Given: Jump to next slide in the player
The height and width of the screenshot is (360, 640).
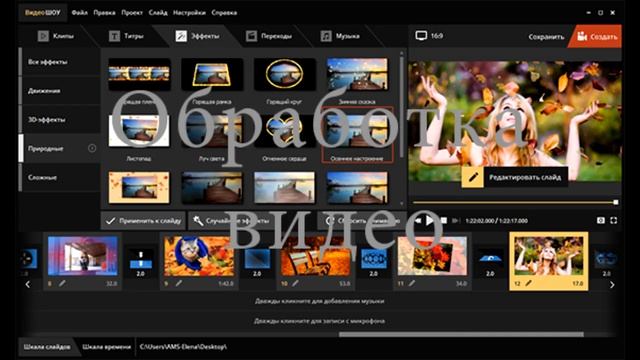Looking at the screenshot, I should point(455,220).
